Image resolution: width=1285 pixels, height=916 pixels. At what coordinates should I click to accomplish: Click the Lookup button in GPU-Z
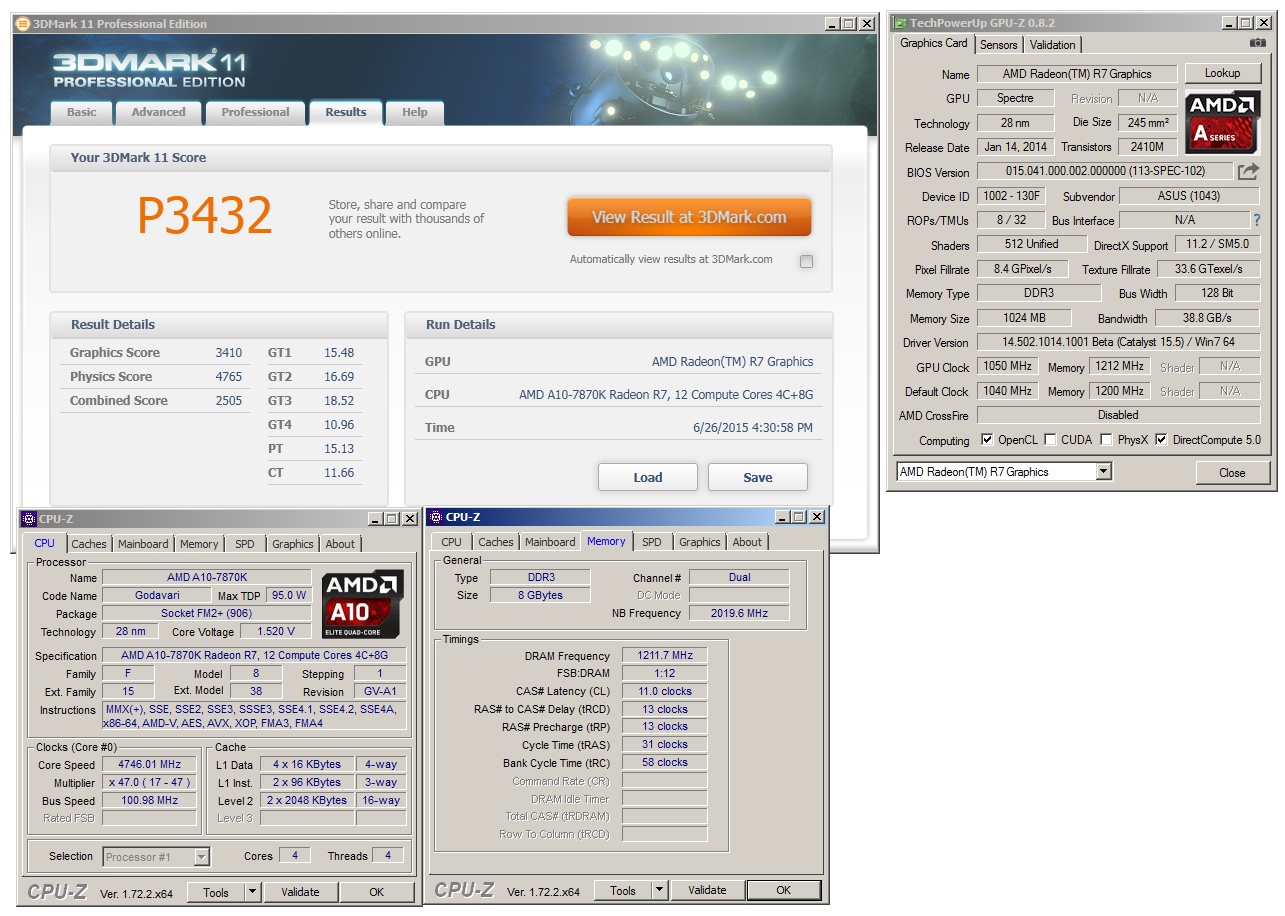1222,73
